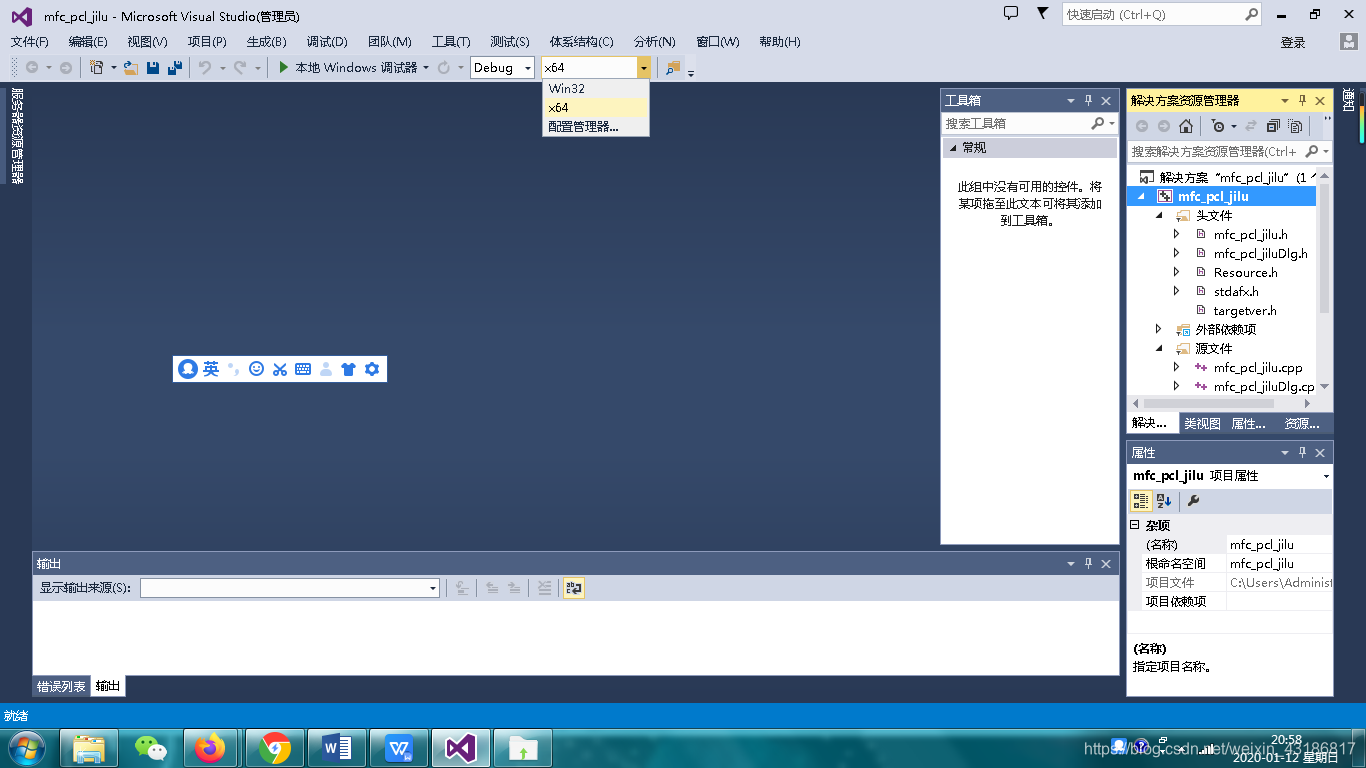Image resolution: width=1366 pixels, height=768 pixels.
Task: Open the 调试(D) menu
Action: pos(324,41)
